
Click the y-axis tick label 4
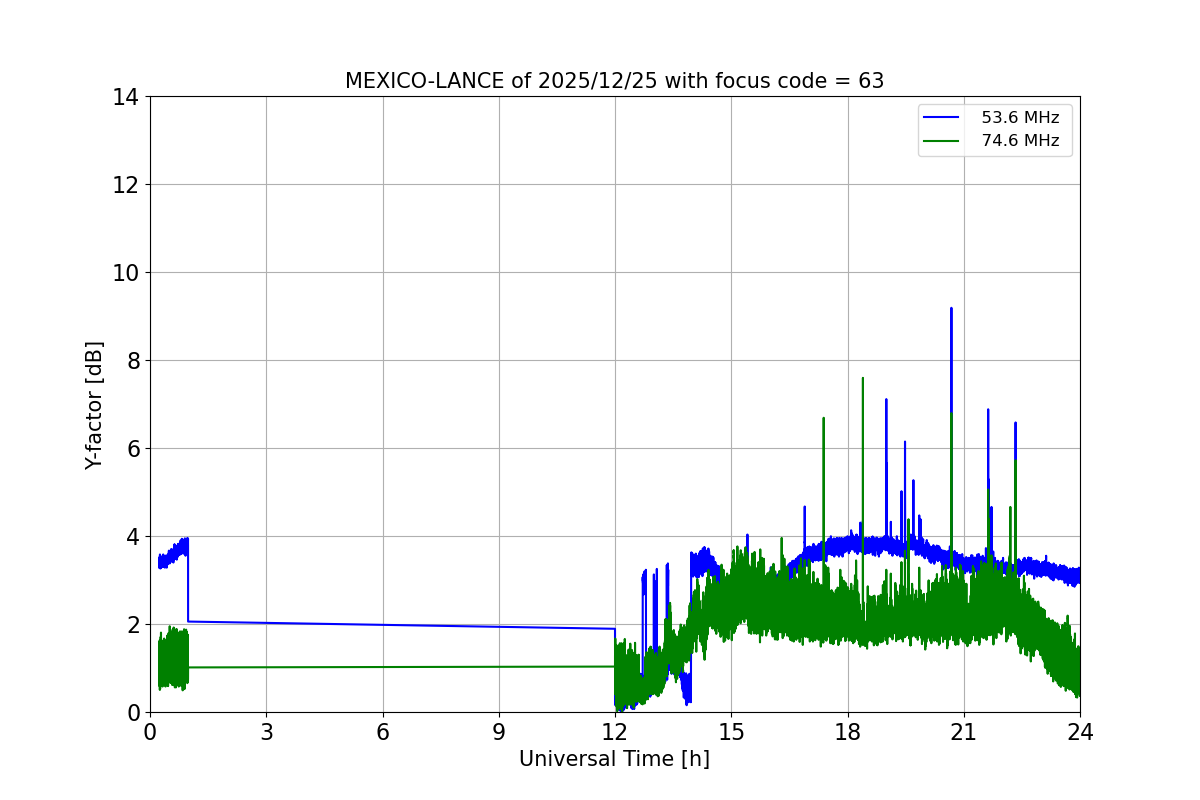(131, 537)
